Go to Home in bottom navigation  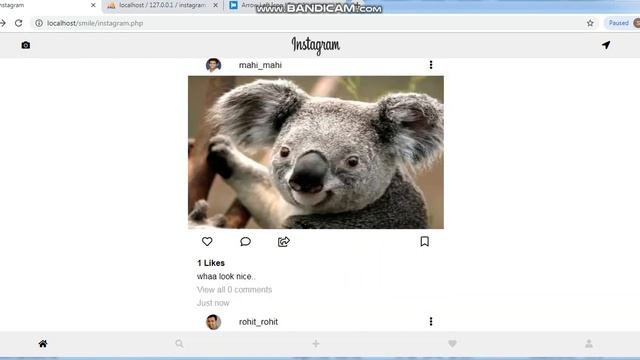[x=43, y=344]
